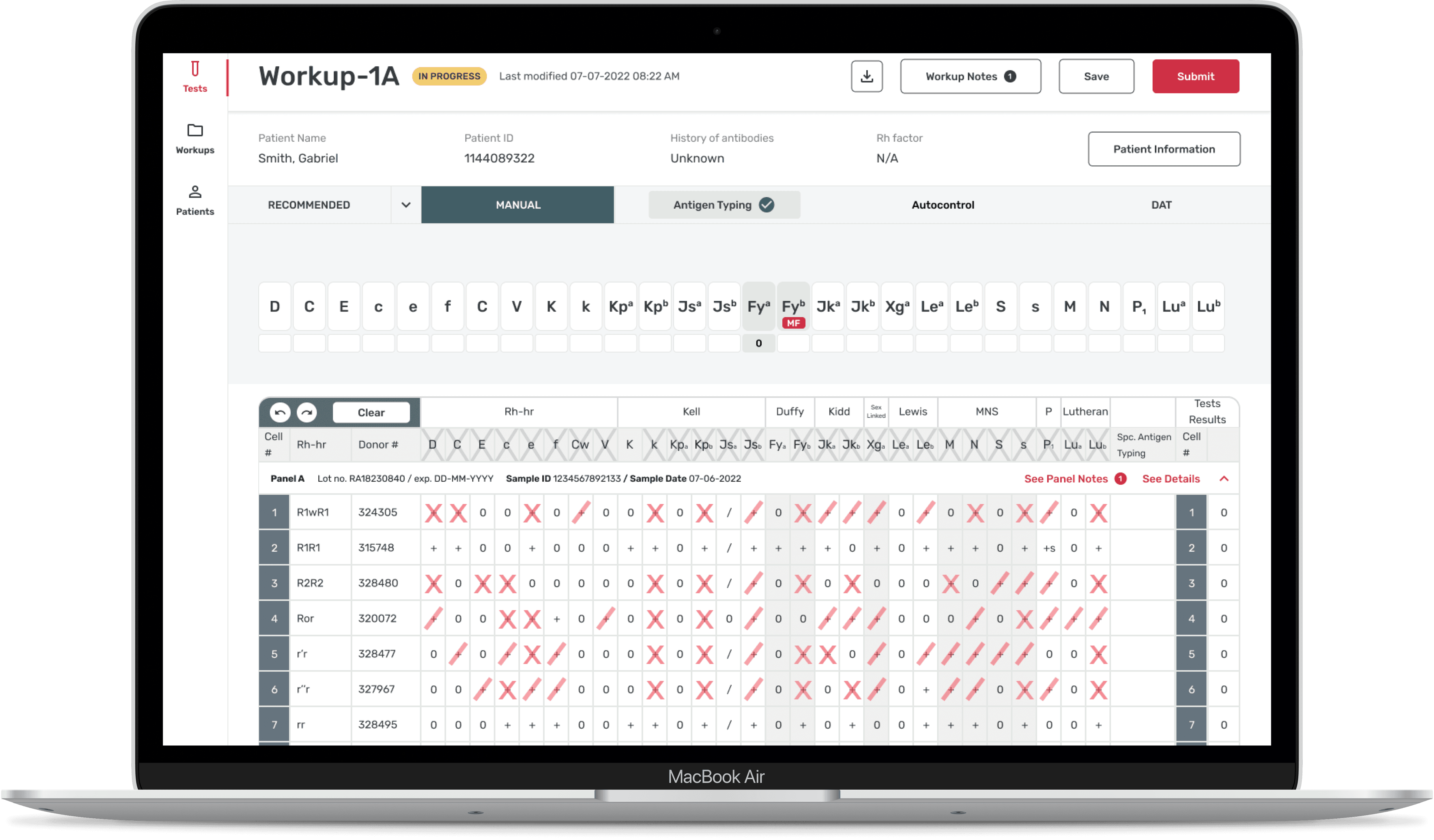Click the redo arrow icon

click(307, 412)
